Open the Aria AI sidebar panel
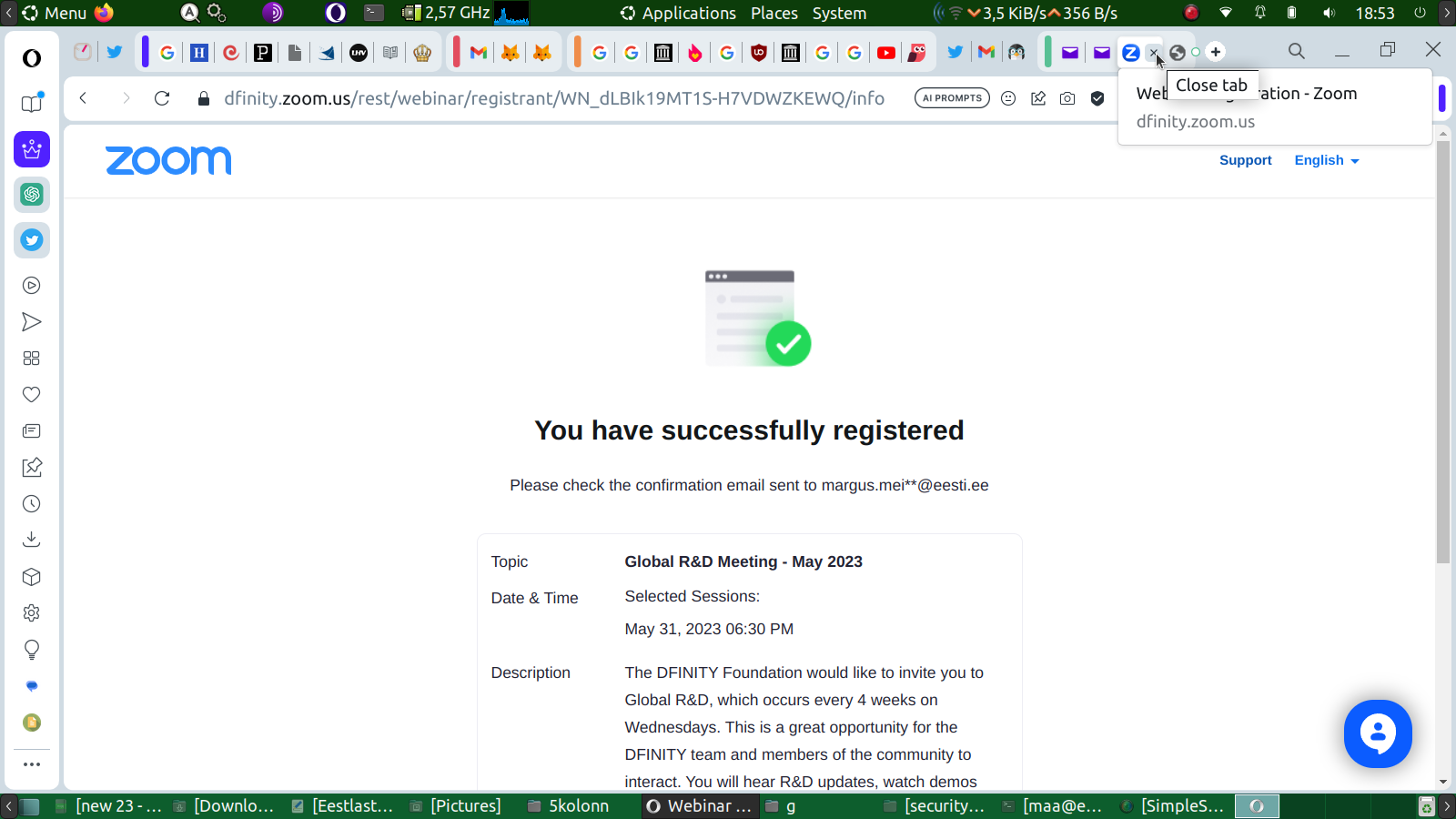The height and width of the screenshot is (819, 1456). pyautogui.click(x=32, y=149)
